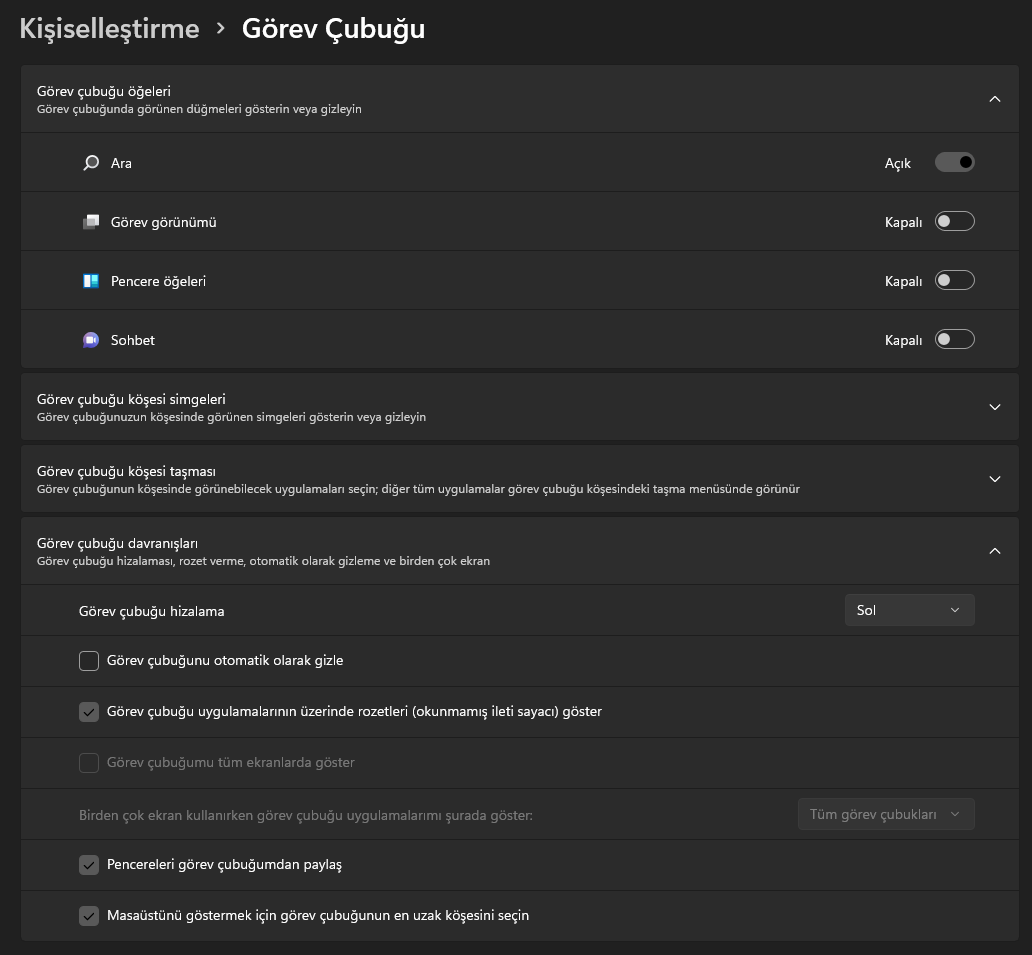Click the Sohbet chat icon
Viewport: 1032px width, 955px height.
(x=91, y=340)
